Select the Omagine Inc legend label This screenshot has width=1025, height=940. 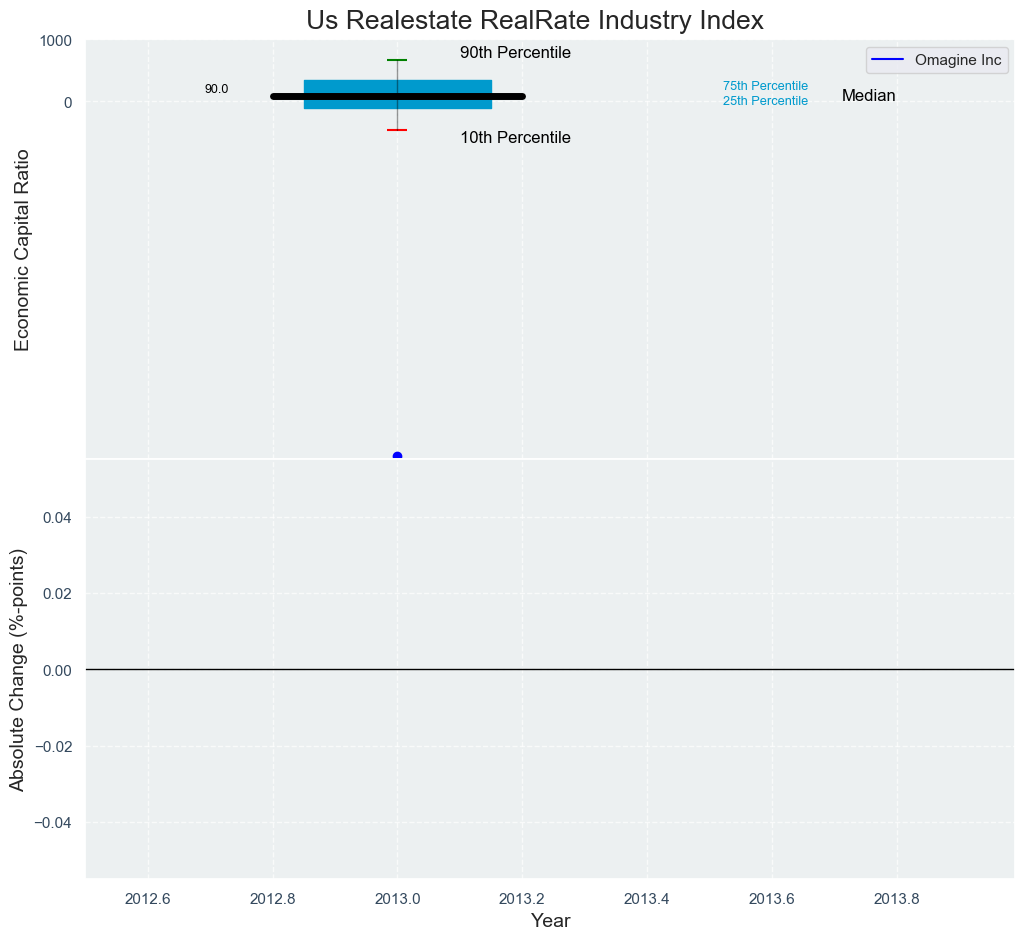[x=957, y=60]
